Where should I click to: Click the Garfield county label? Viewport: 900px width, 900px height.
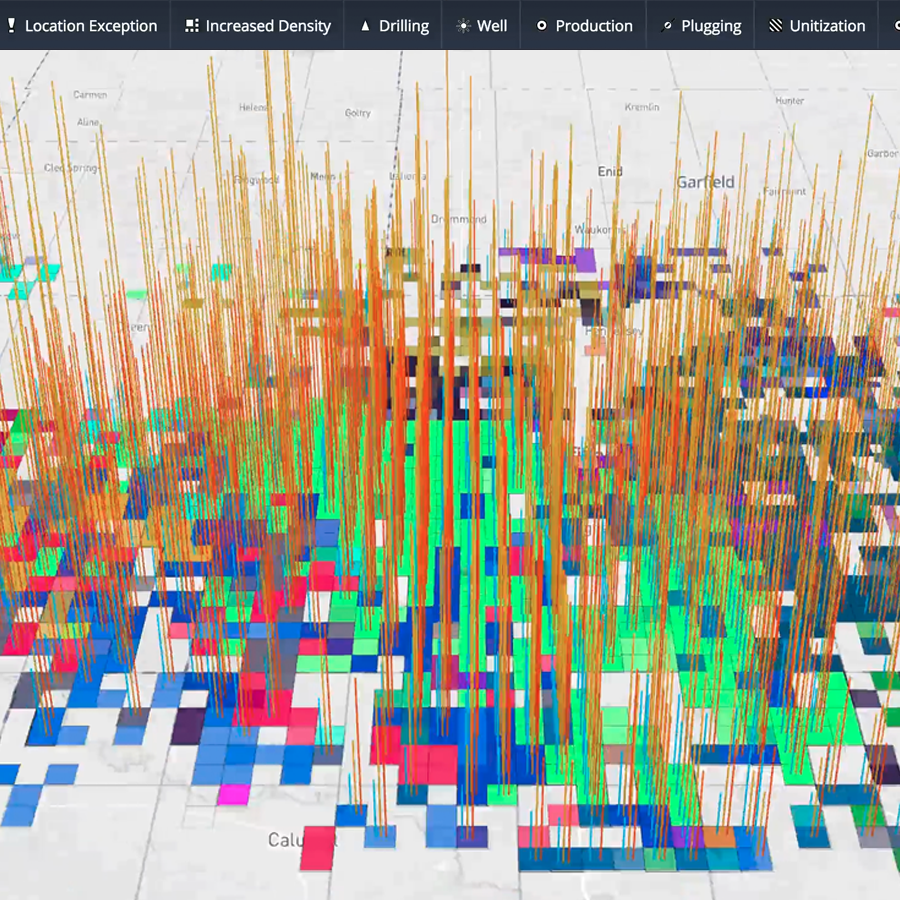(705, 182)
